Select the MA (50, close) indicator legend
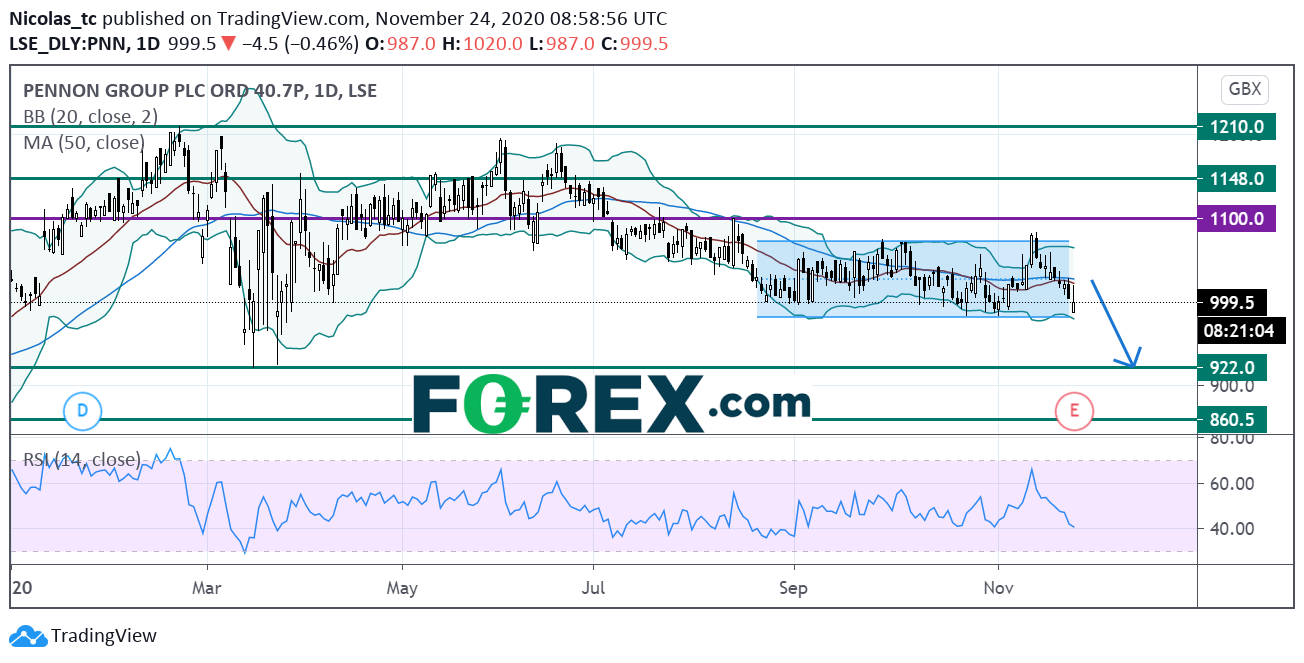Image resolution: width=1304 pixels, height=663 pixels. point(84,142)
